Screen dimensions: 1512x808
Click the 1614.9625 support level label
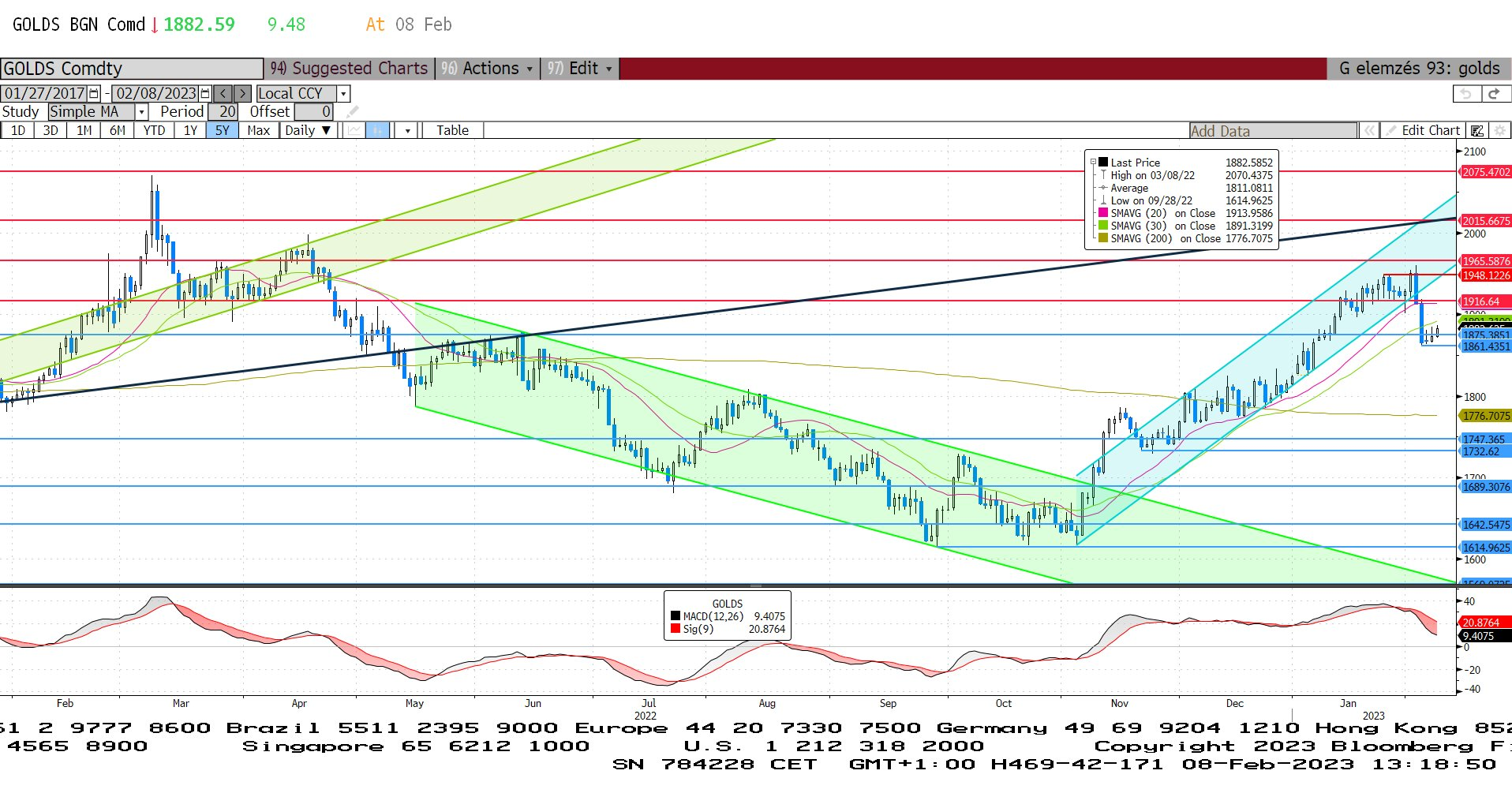tap(1485, 548)
